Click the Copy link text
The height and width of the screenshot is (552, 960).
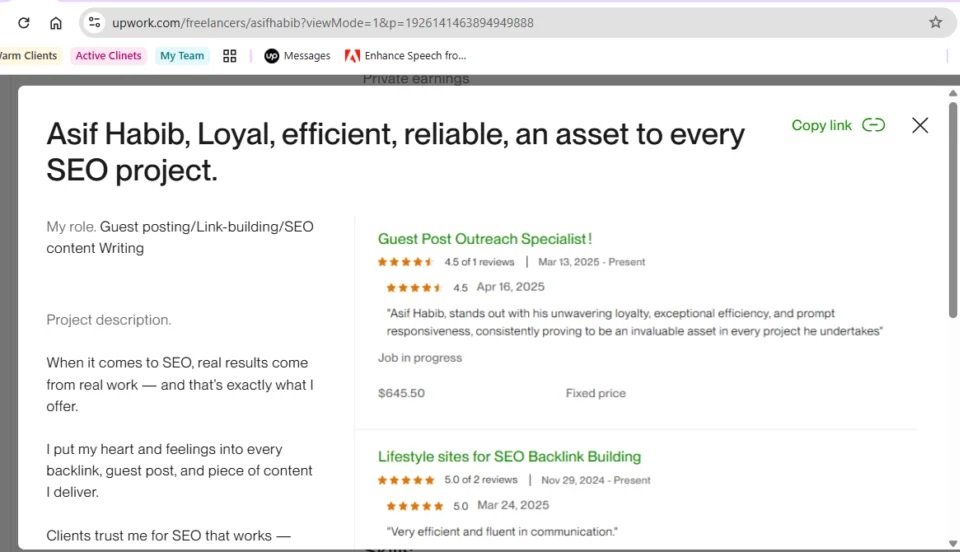pyautogui.click(x=821, y=125)
